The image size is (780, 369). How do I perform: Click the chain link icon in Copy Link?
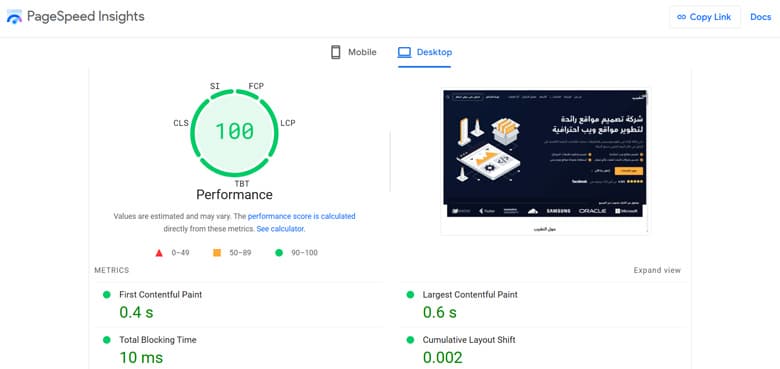[x=682, y=17]
